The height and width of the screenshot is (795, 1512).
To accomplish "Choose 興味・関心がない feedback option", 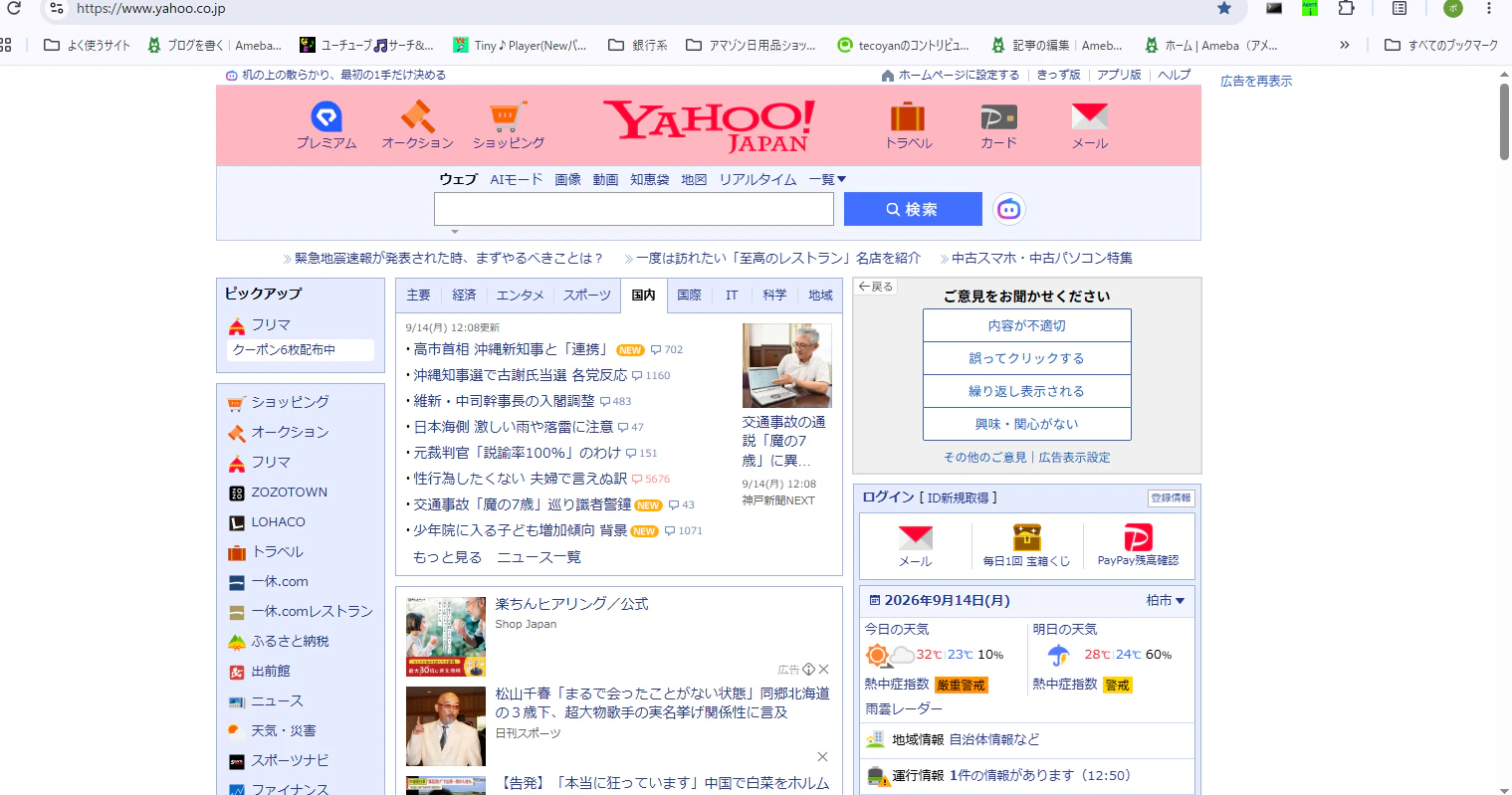I will coord(1027,424).
